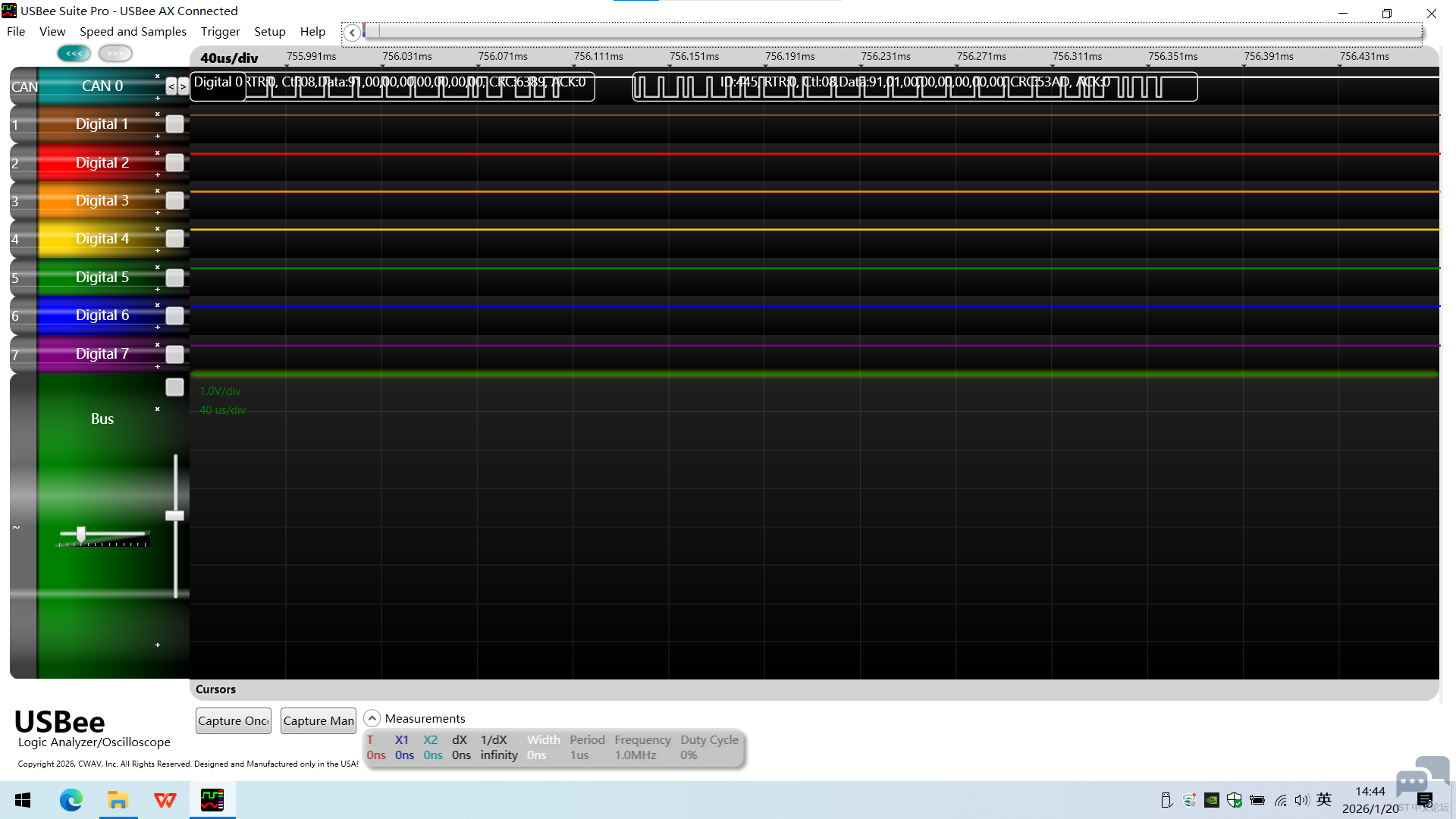This screenshot has height=819, width=1456.
Task: Click the gray '>>>' zoom button
Action: point(115,53)
